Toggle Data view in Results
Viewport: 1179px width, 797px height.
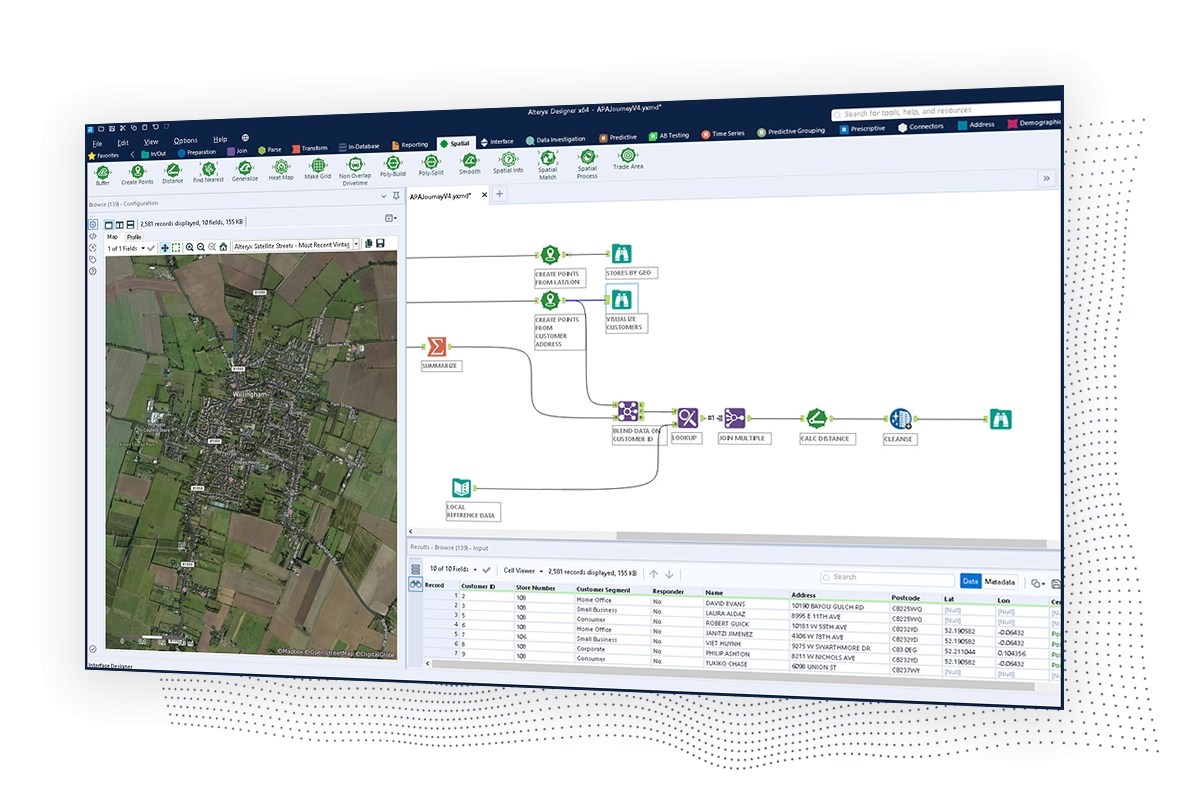click(x=971, y=580)
